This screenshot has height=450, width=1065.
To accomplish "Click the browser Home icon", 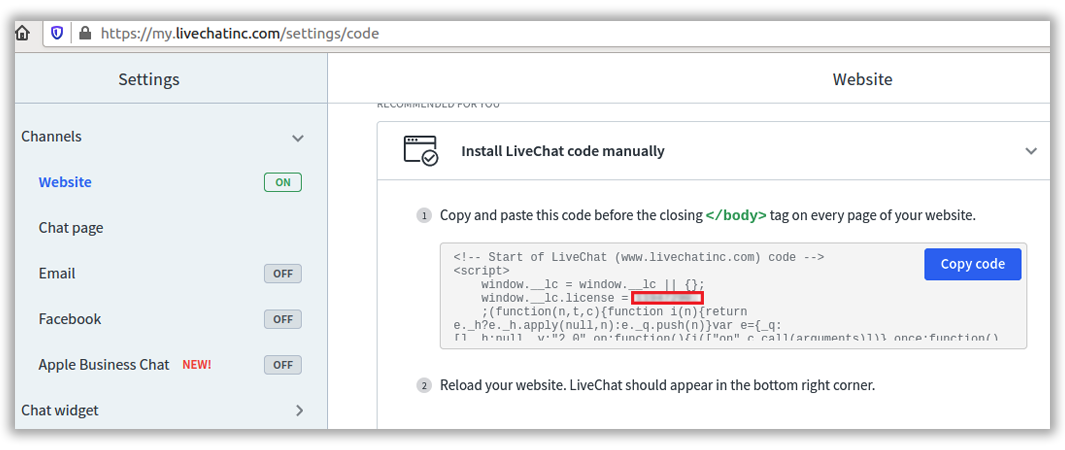I will (22, 33).
